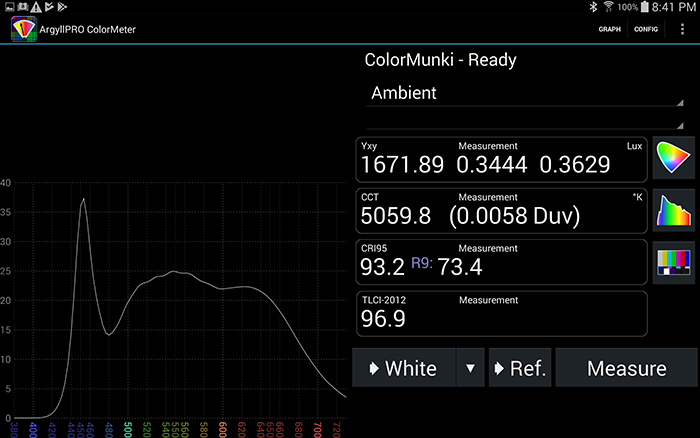The width and height of the screenshot is (700, 438).
Task: Tap the battery indicator in status bar
Action: 646,7
